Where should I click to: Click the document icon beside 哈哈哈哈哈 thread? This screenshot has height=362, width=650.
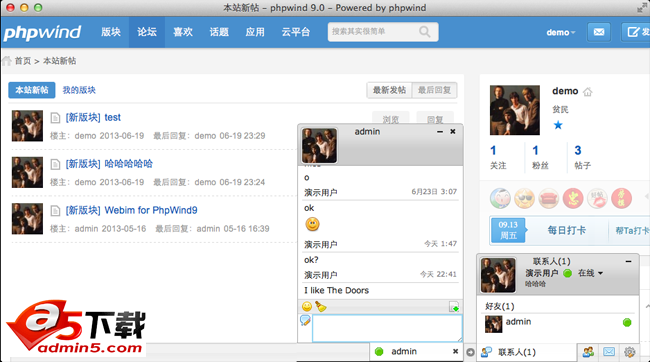click(x=55, y=165)
